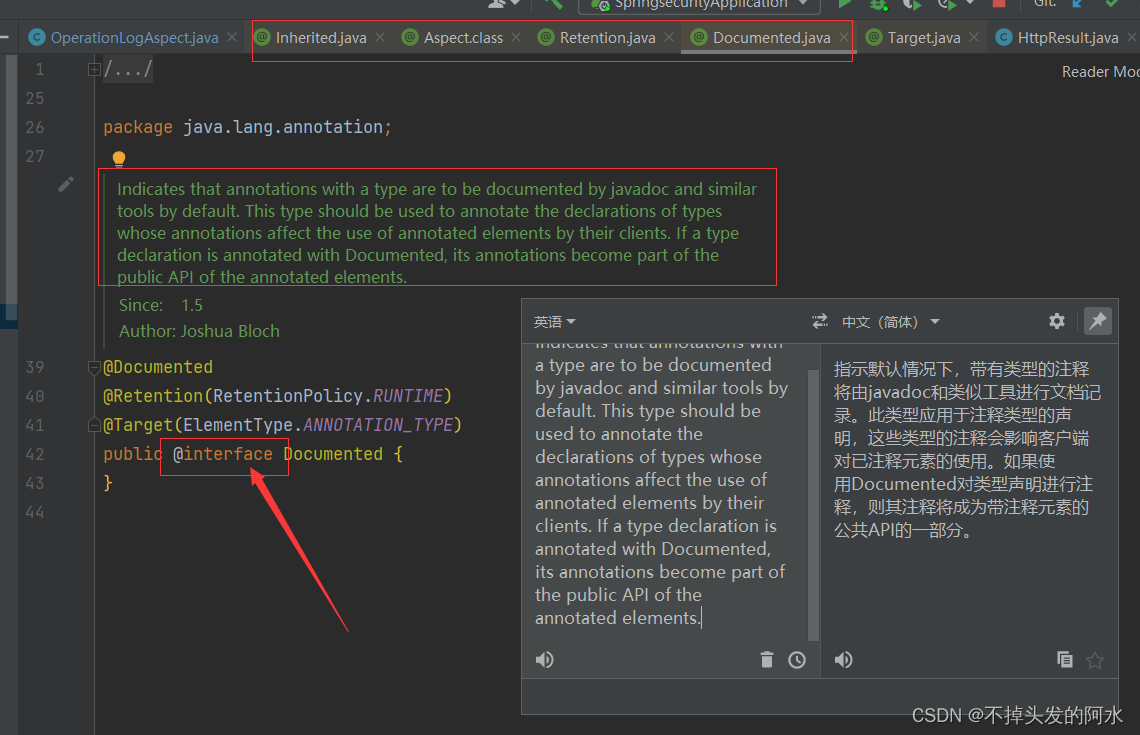This screenshot has width=1140, height=735.
Task: Click RetentionPolicy.RUNTIME in the code
Action: [328, 396]
